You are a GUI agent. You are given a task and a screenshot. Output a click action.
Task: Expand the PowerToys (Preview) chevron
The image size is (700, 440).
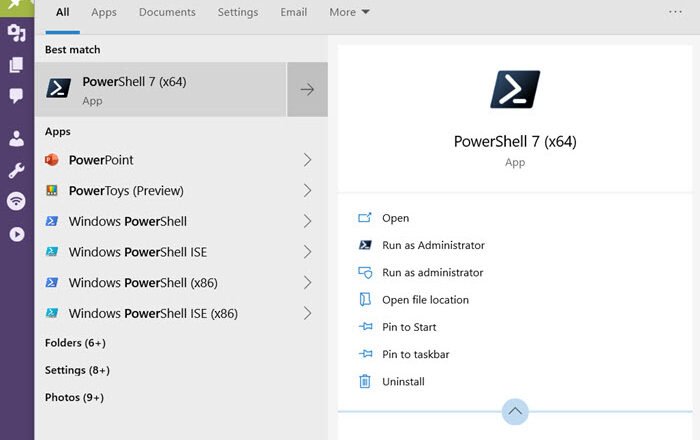pos(307,191)
